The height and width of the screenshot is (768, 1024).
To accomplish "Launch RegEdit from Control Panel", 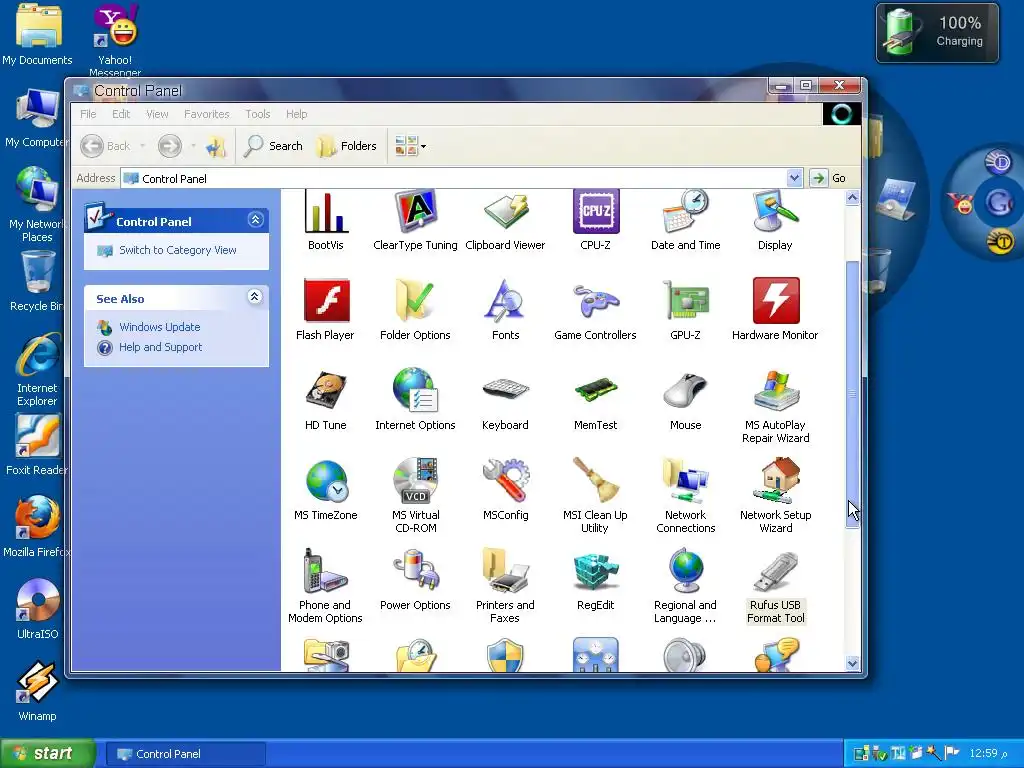I will tap(595, 580).
